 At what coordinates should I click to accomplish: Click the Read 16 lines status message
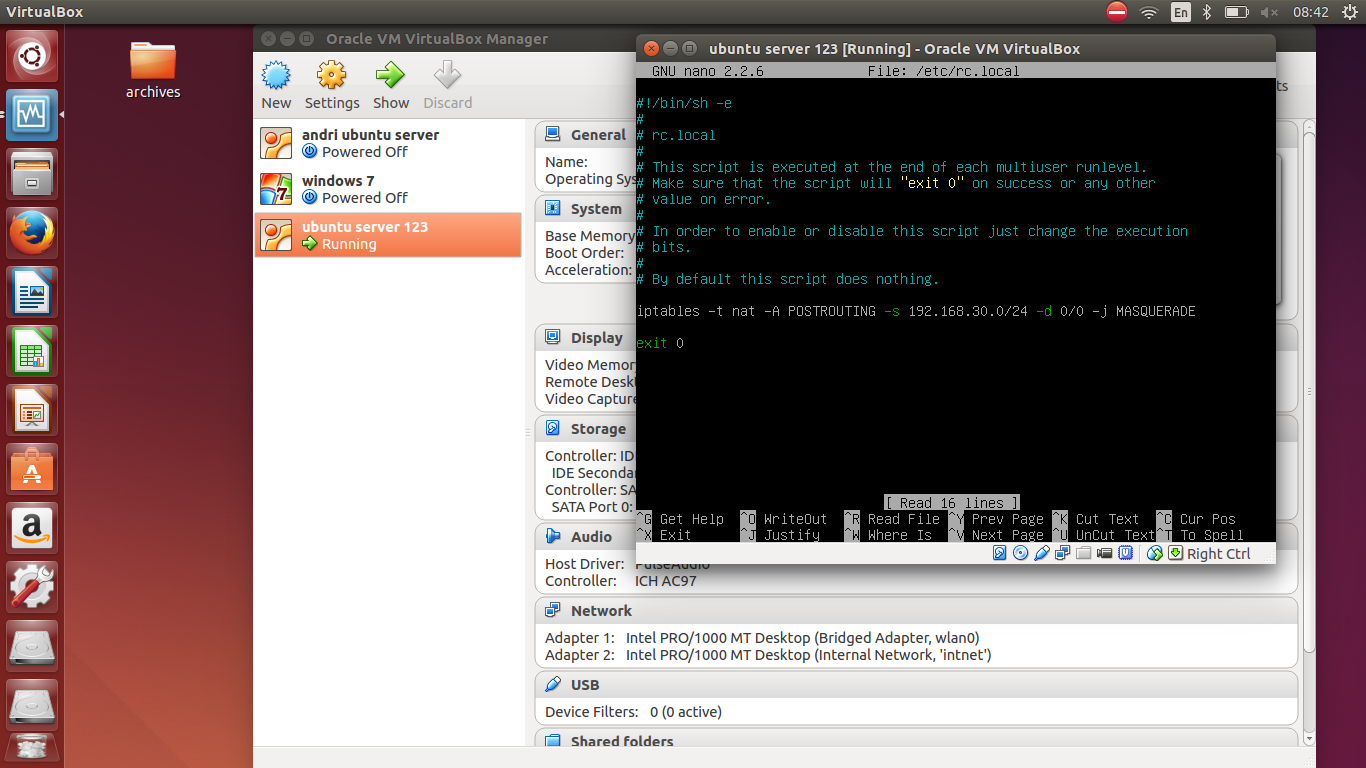click(952, 503)
